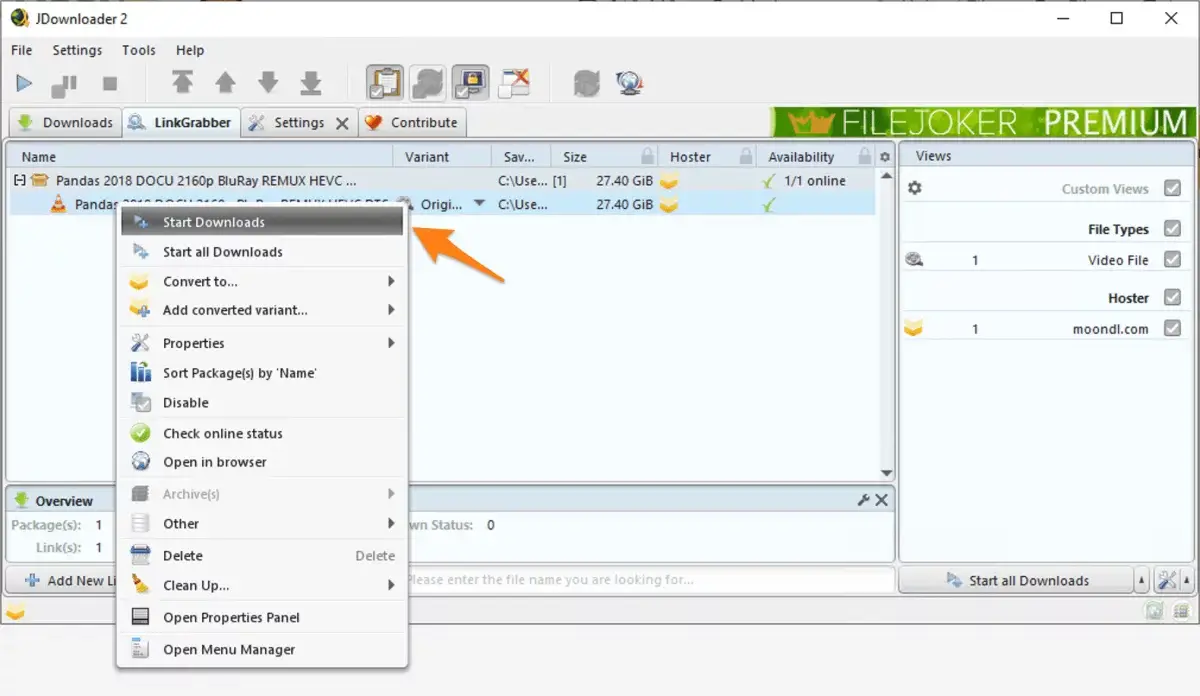
Task: Select Open Properties Panel
Action: (262, 617)
